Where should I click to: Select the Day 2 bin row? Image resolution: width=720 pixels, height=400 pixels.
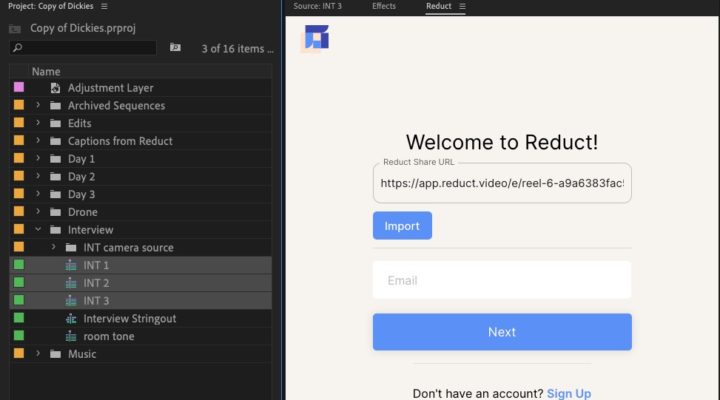click(141, 176)
